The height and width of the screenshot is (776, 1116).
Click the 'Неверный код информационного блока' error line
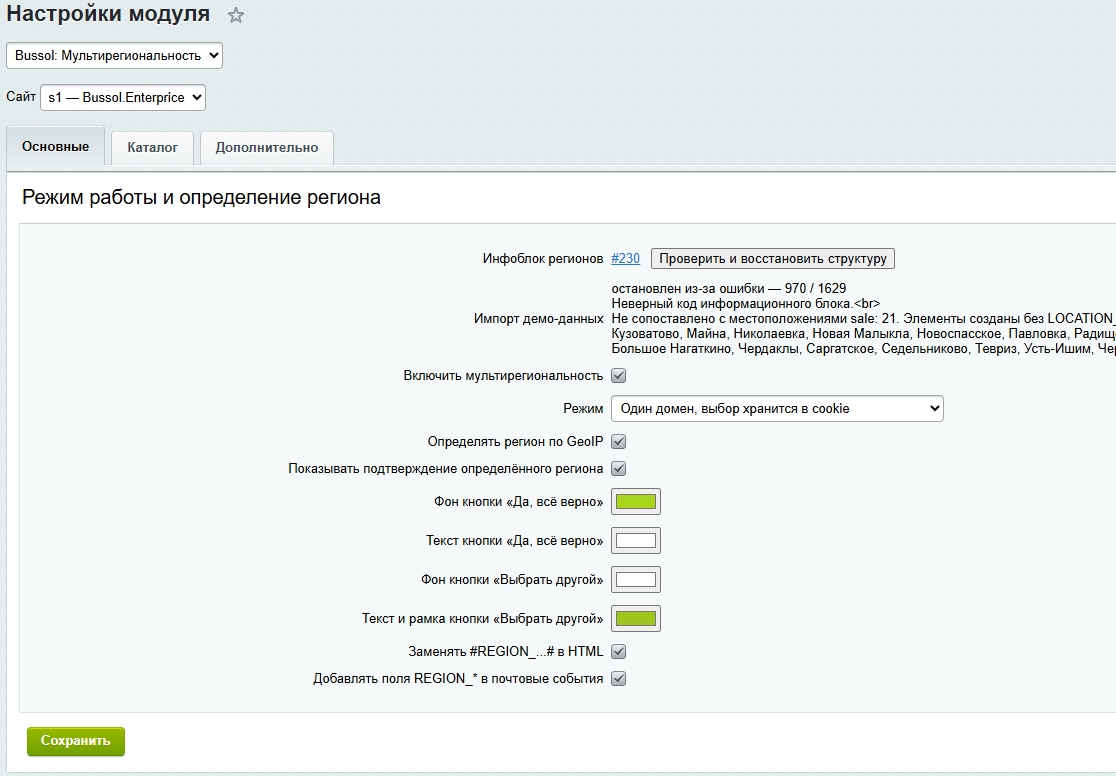[x=746, y=303]
